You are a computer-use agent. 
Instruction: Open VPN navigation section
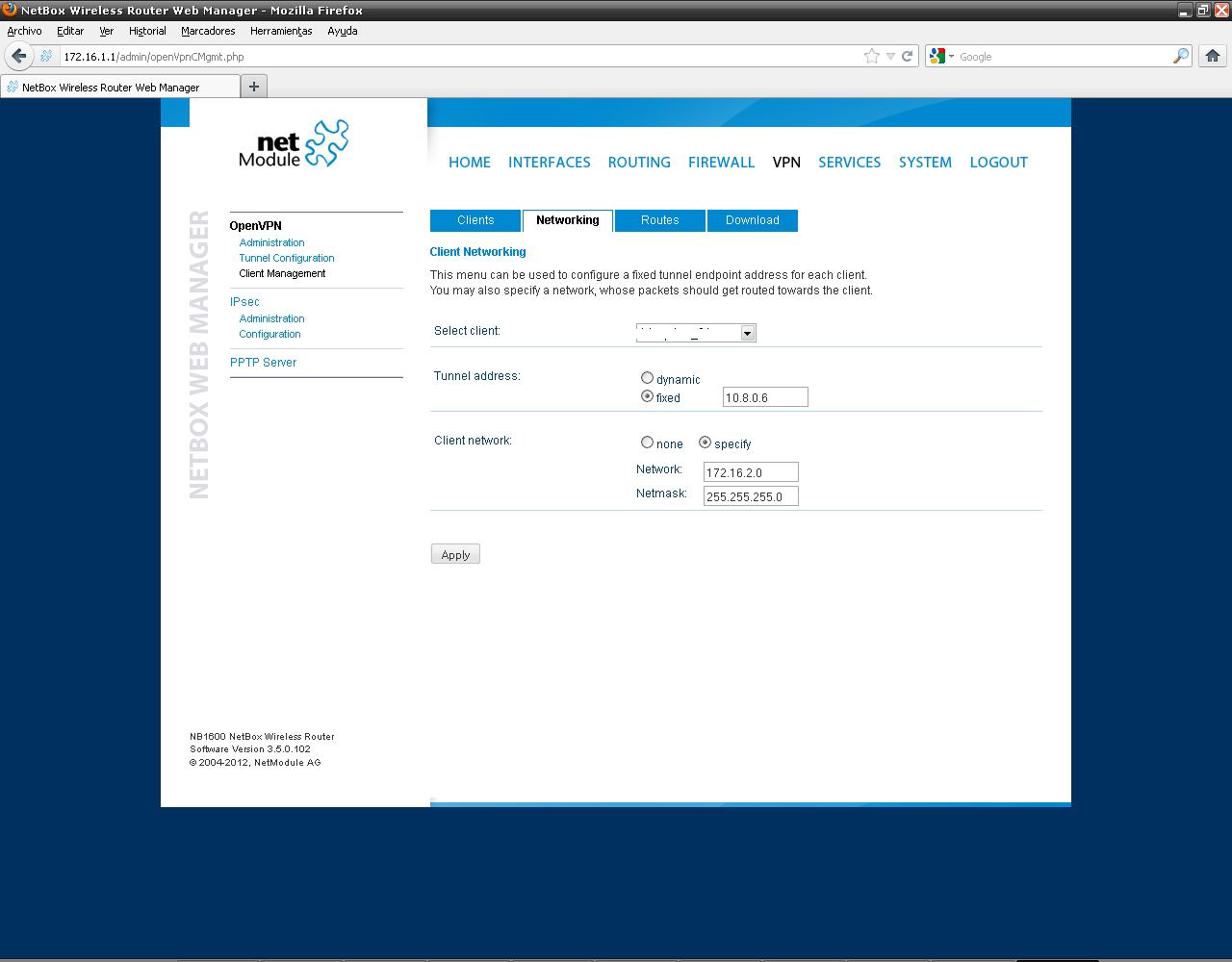click(786, 163)
